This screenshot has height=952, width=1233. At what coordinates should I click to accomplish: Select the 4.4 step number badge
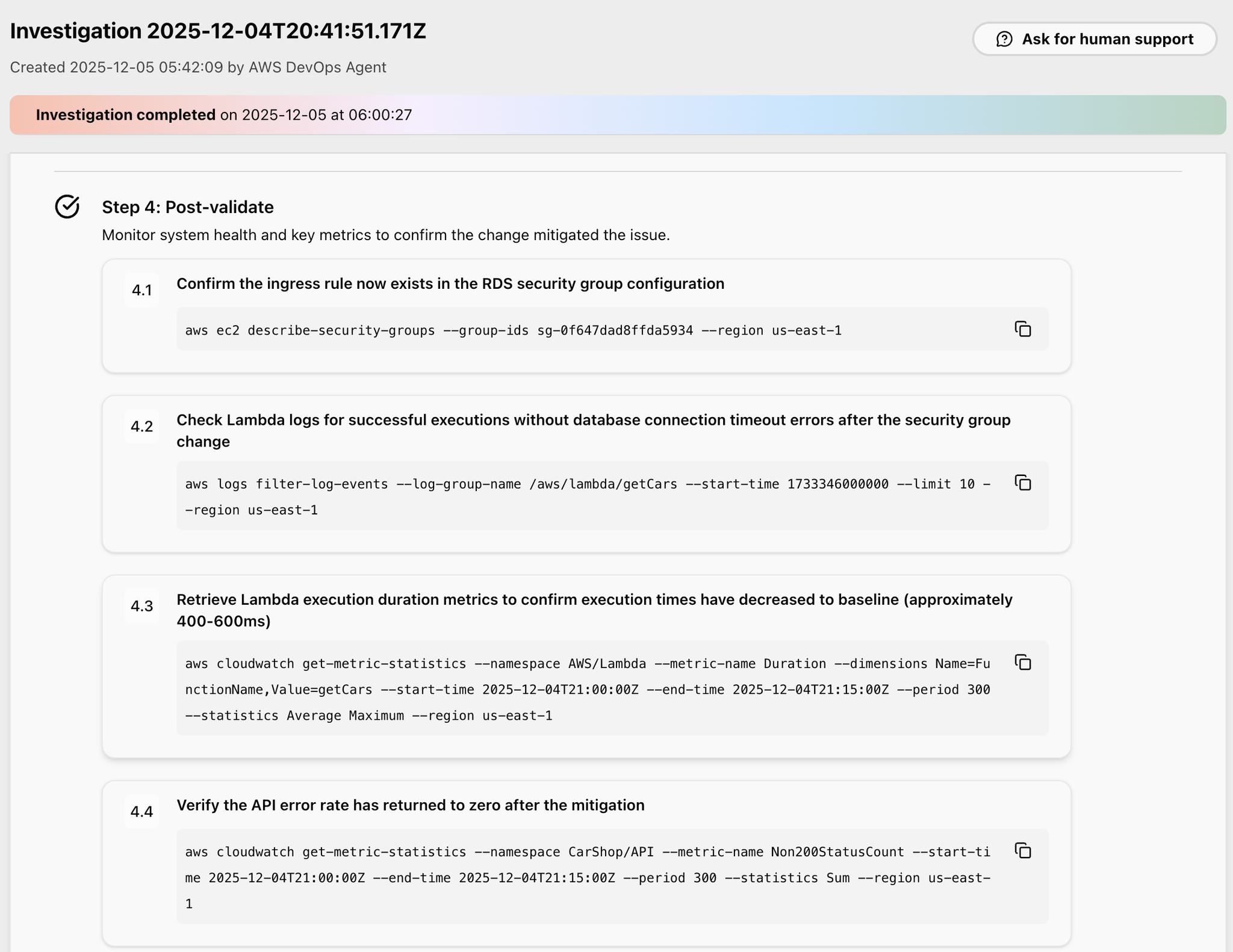click(141, 811)
